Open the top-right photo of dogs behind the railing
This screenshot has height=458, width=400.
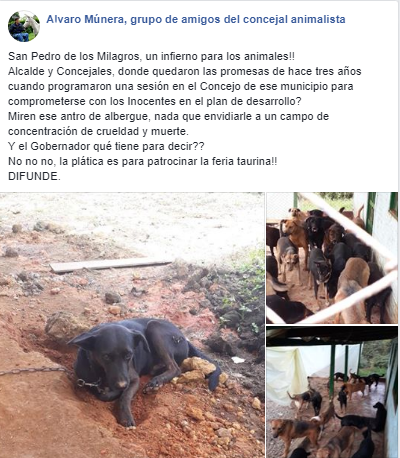click(x=332, y=258)
